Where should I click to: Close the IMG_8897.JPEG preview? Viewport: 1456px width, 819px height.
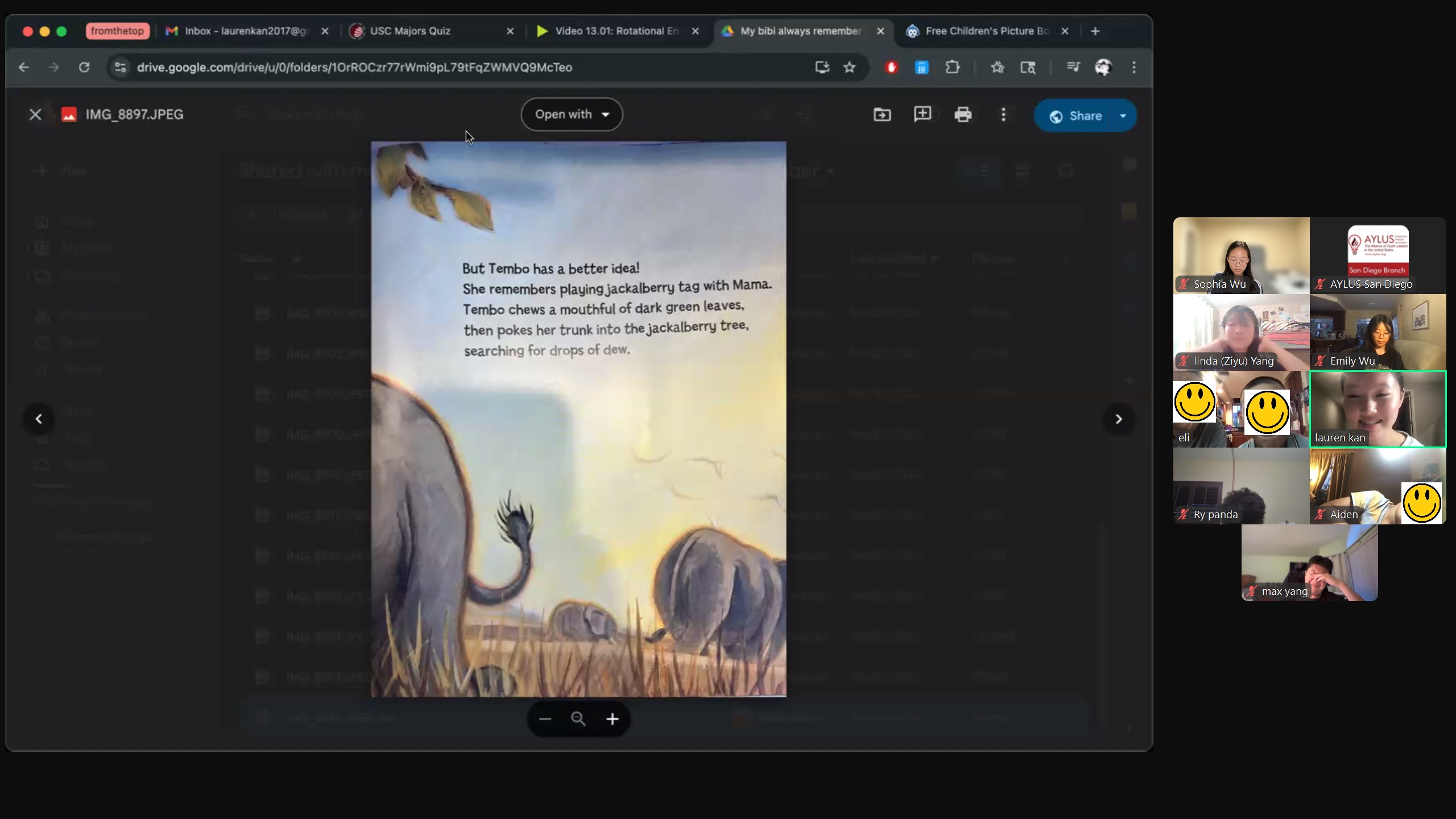tap(35, 115)
